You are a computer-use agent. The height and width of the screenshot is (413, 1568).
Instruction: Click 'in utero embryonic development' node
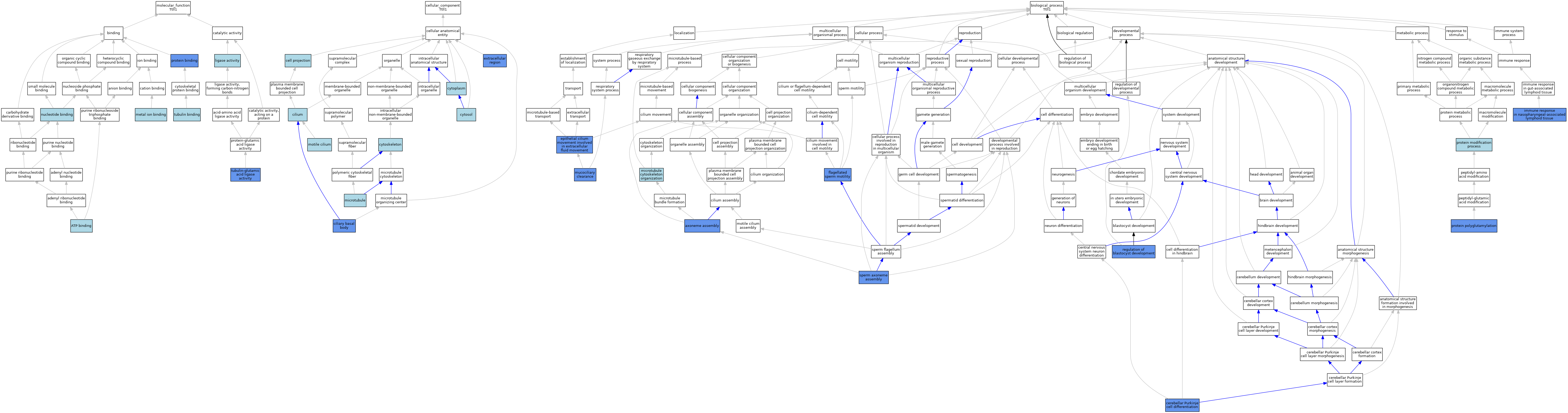[1127, 200]
